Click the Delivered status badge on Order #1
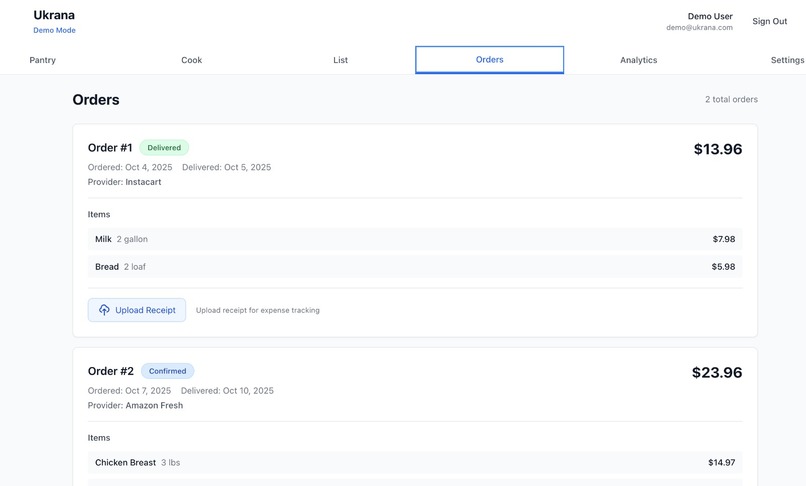 [x=164, y=148]
